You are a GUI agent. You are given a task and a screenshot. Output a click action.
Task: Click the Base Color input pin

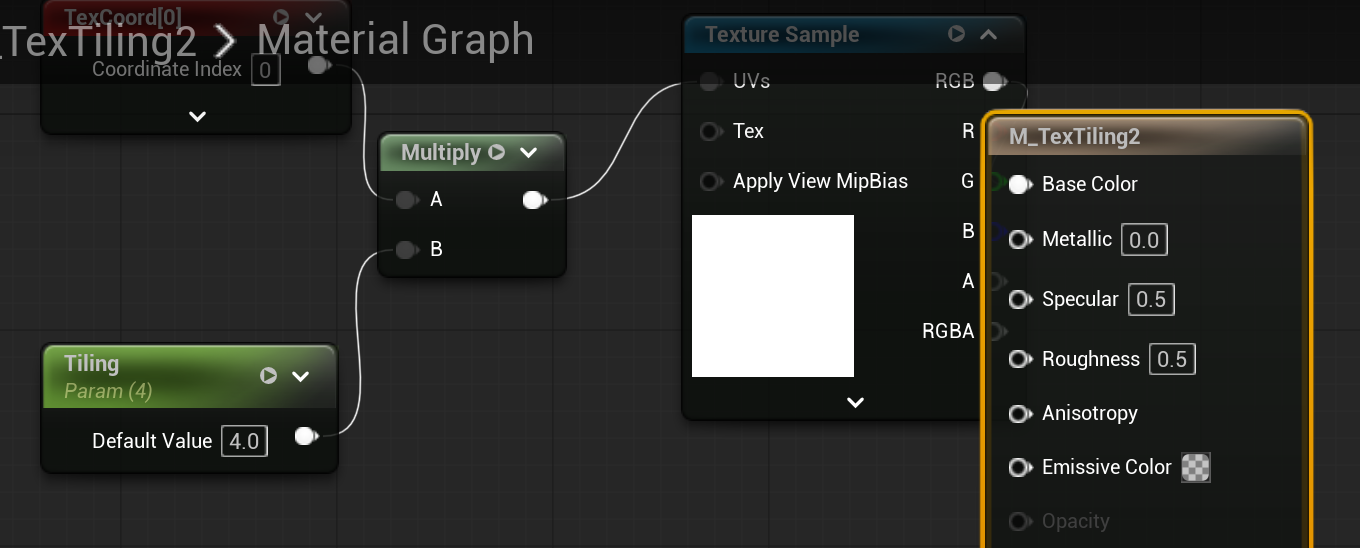pos(1020,185)
